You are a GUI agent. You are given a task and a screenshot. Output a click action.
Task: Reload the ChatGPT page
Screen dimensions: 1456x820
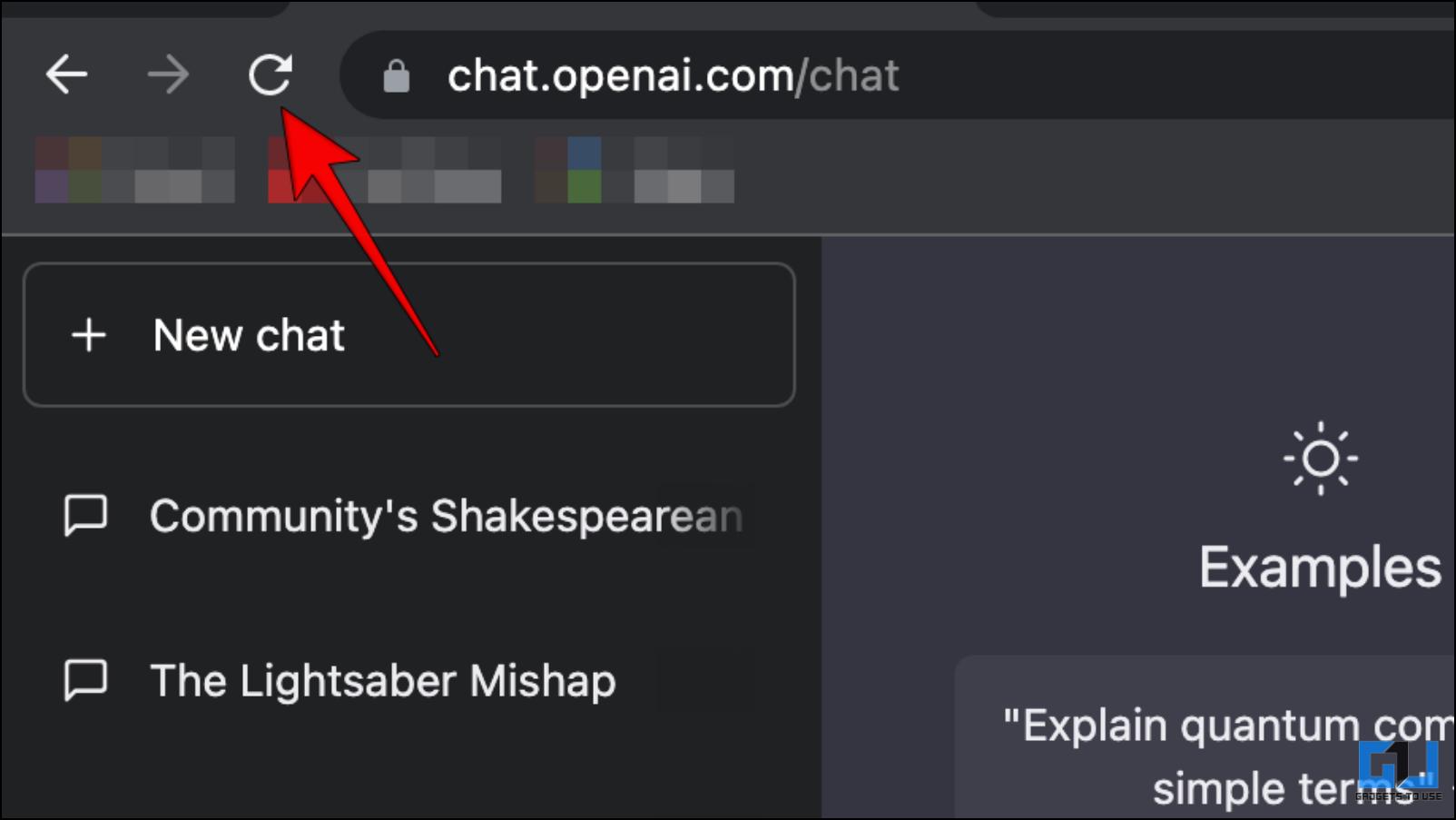tap(271, 74)
